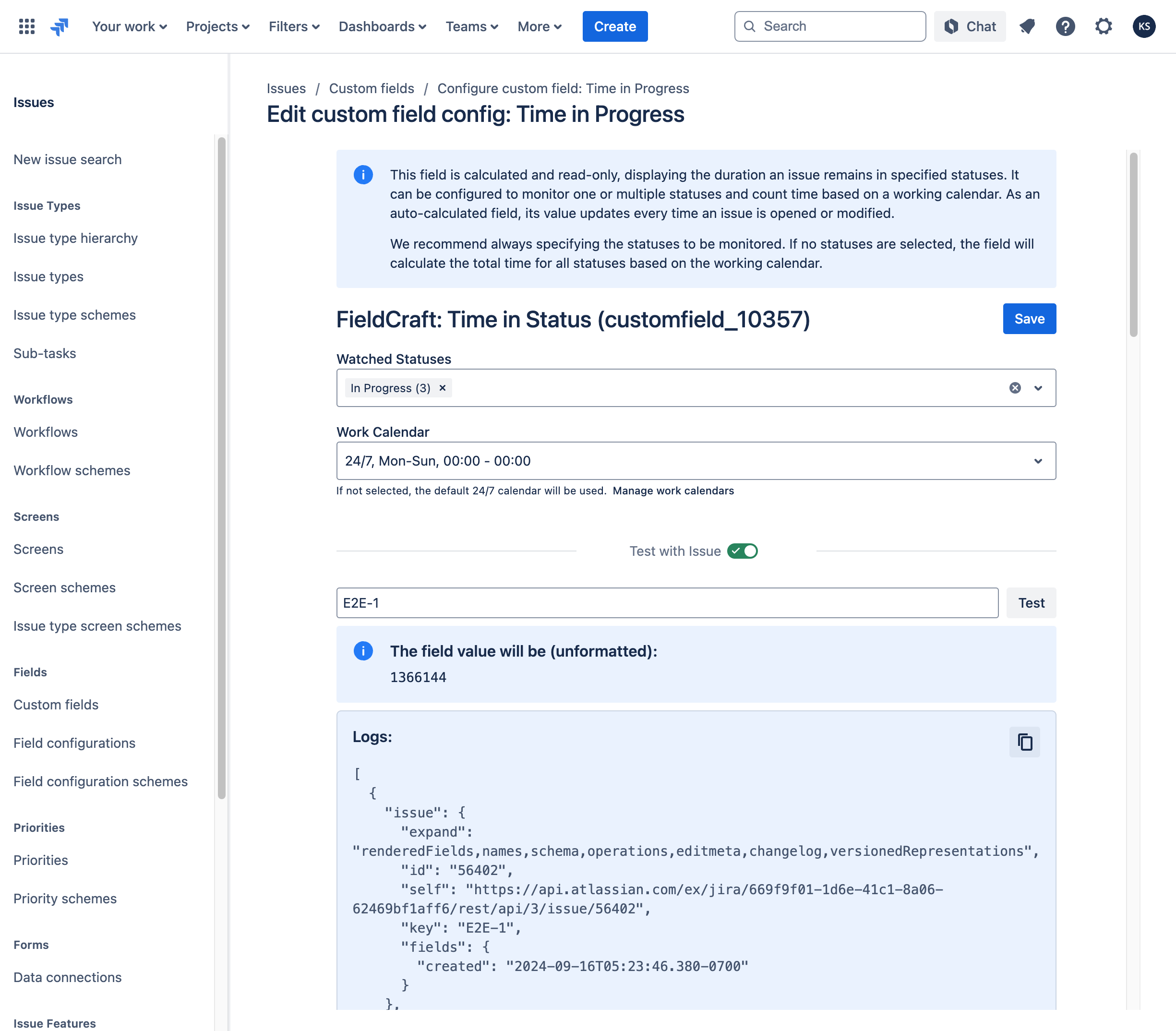Click the Jira logo icon
Viewport: 1176px width, 1031px height.
click(59, 26)
